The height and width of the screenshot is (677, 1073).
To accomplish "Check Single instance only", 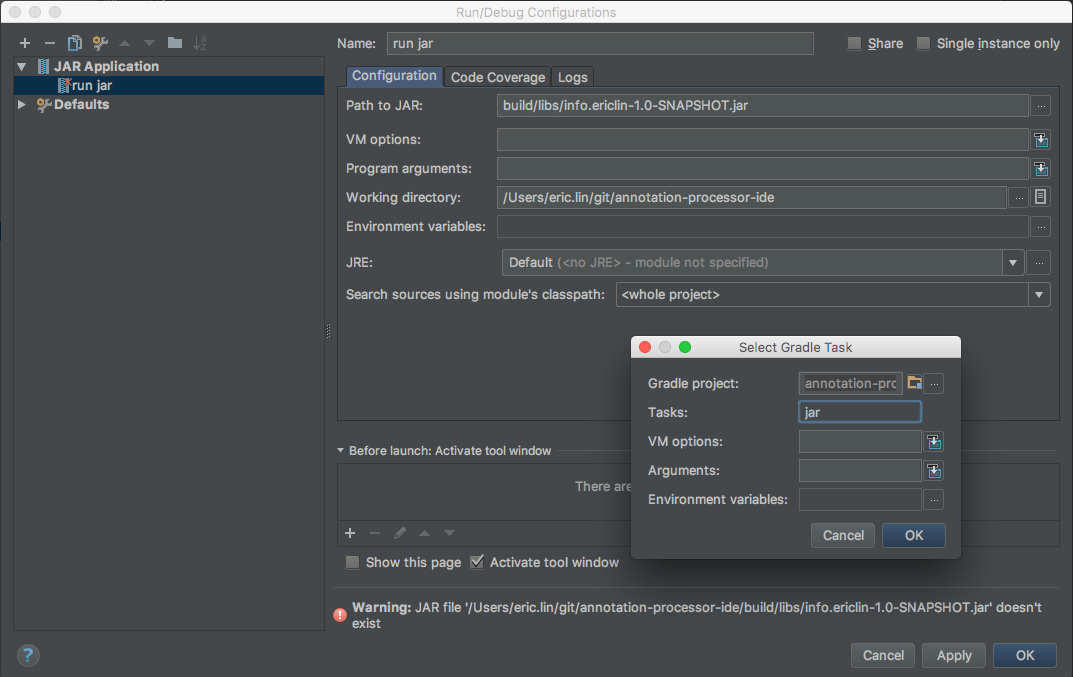I will [922, 43].
